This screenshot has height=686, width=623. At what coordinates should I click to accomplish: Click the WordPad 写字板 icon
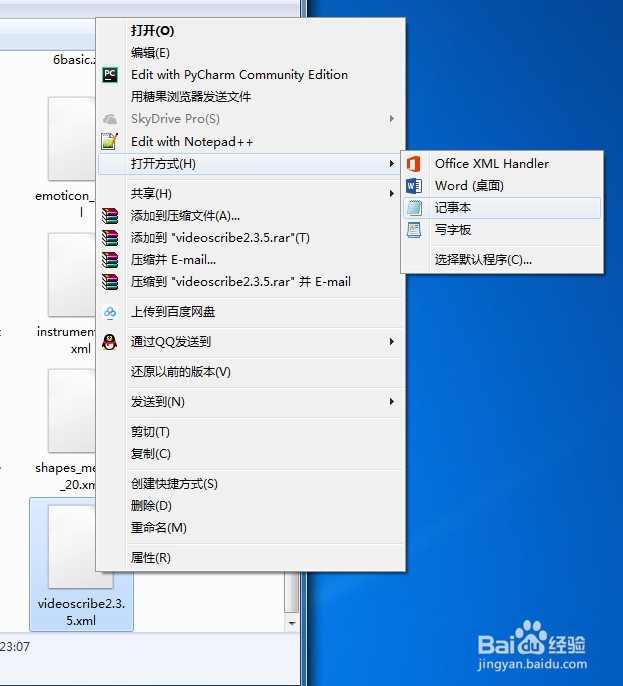click(414, 230)
